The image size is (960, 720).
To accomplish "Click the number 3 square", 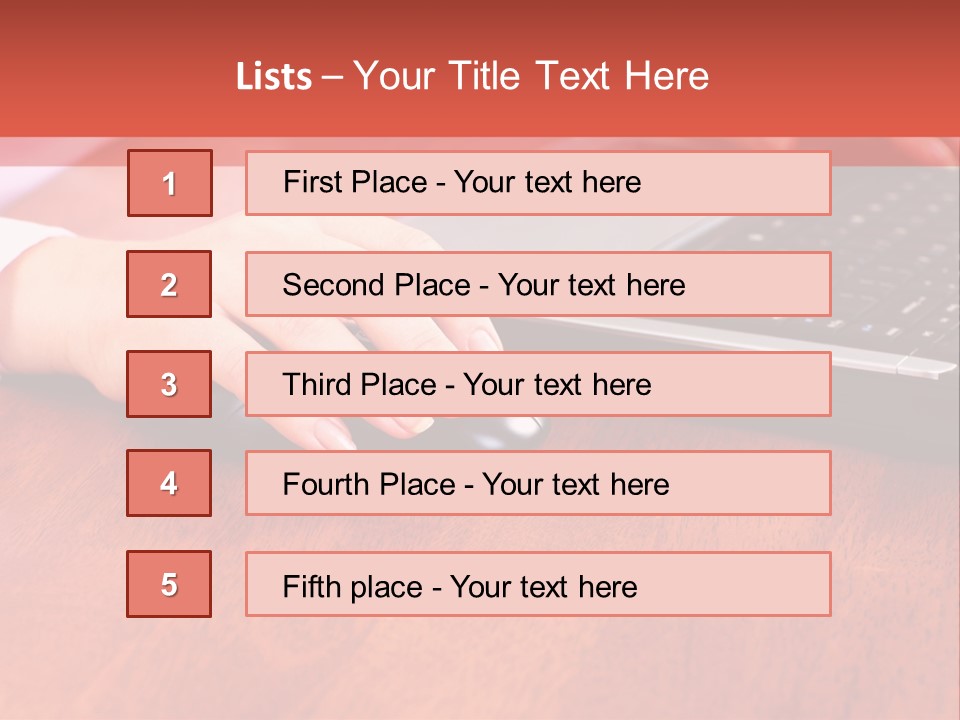I will point(169,384).
